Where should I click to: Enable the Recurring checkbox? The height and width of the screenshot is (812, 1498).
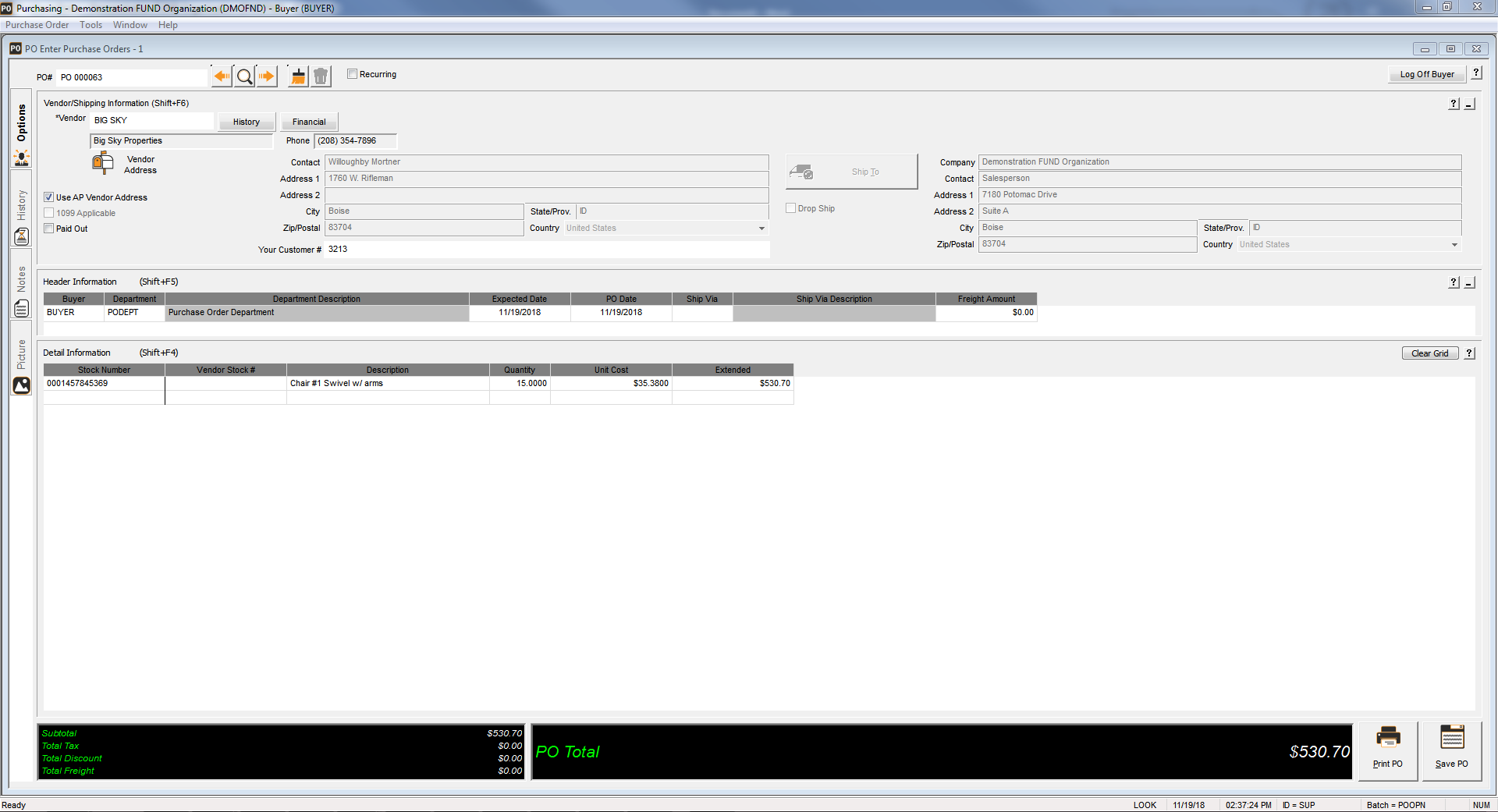pyautogui.click(x=353, y=74)
